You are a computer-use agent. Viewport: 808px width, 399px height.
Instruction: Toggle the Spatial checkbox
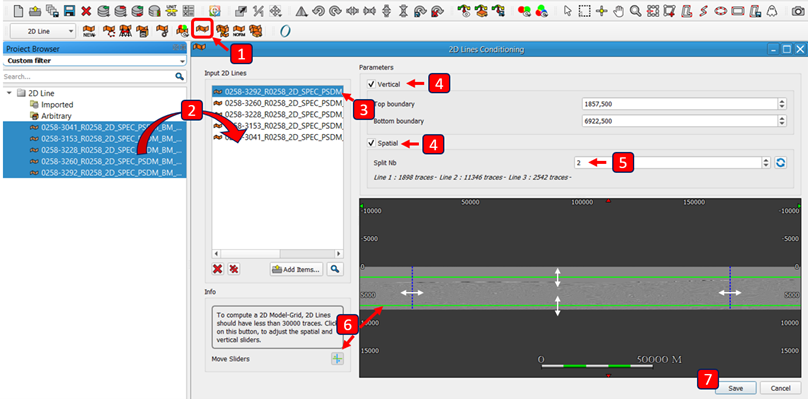tap(371, 143)
